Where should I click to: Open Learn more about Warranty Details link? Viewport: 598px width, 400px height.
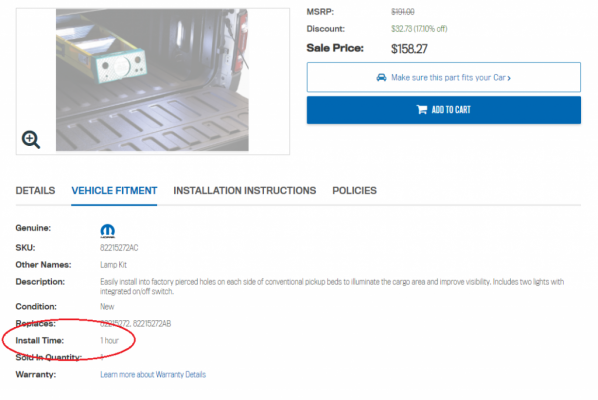pos(153,374)
